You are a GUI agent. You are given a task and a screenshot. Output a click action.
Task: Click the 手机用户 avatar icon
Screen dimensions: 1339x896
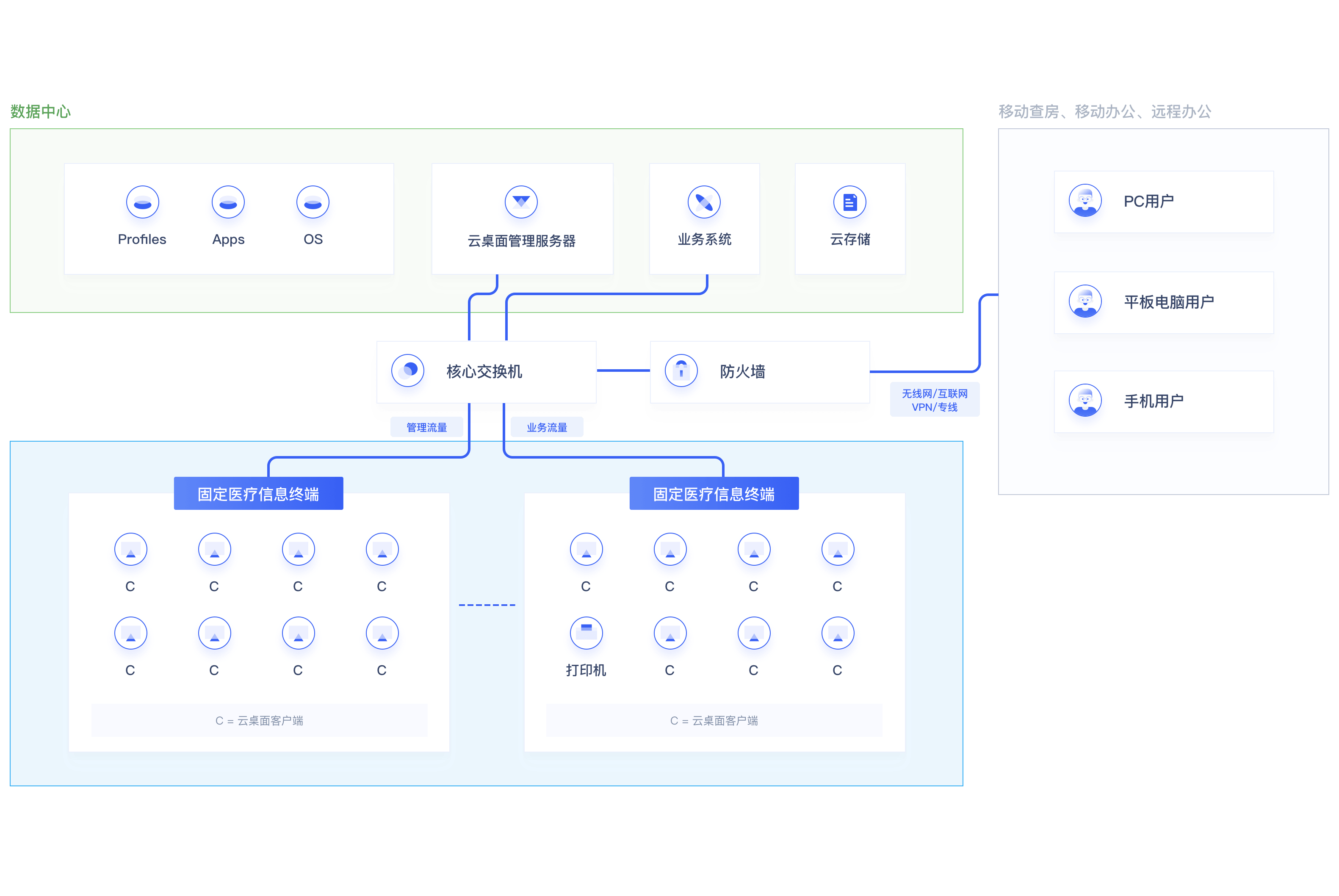1085,401
